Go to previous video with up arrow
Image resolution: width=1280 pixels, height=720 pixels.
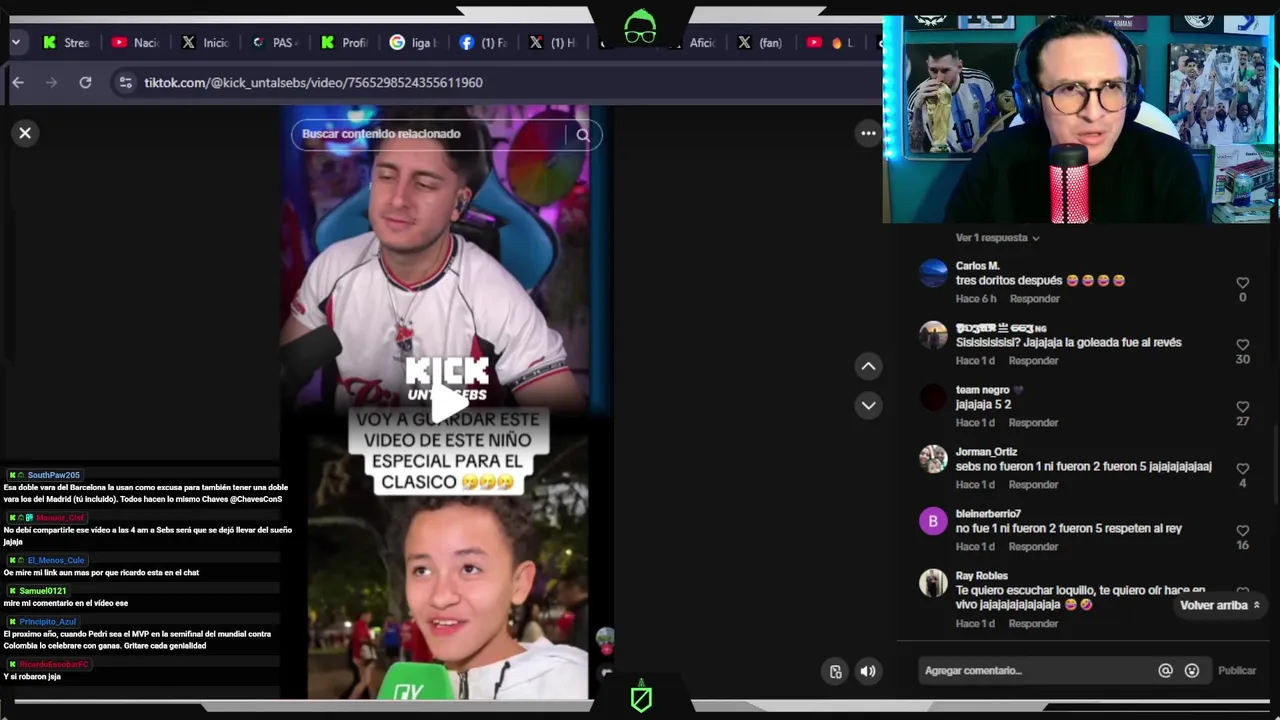(868, 366)
